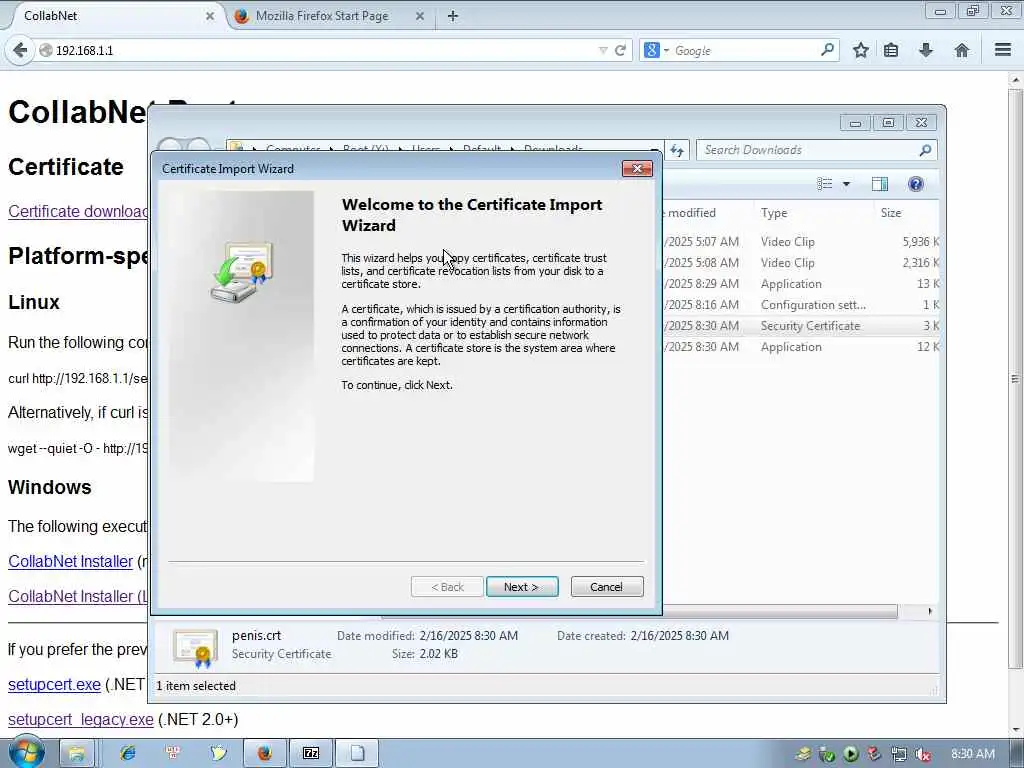
Task: Click penis.crt certificate thumbnail in details pane
Action: pos(195,647)
